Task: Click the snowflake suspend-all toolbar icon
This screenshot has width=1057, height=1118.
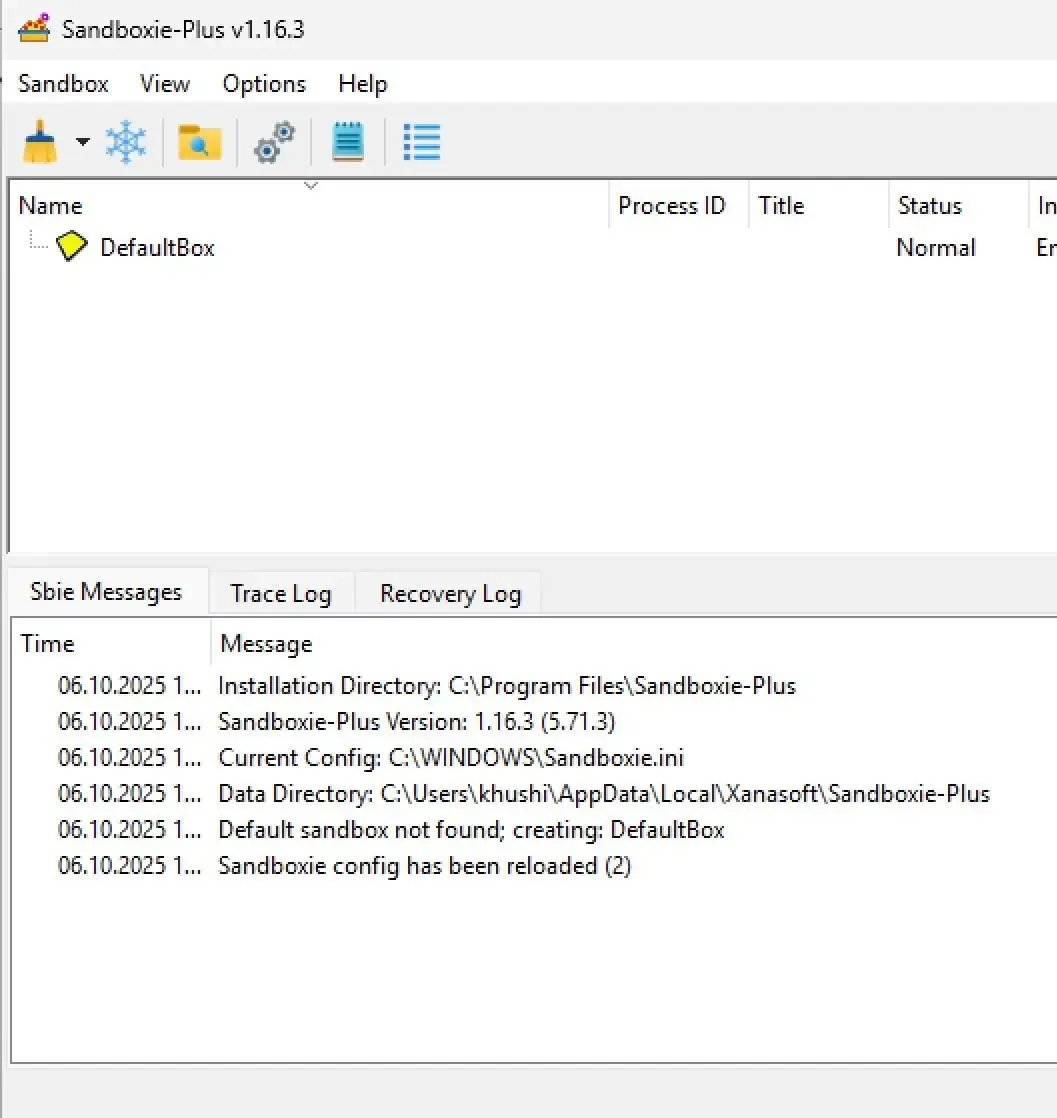Action: pos(126,142)
